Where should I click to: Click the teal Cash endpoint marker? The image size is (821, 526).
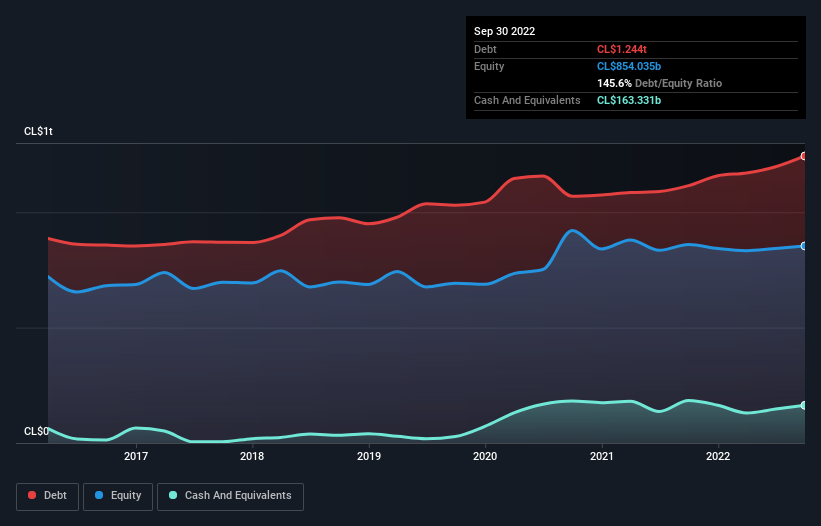(x=804, y=405)
